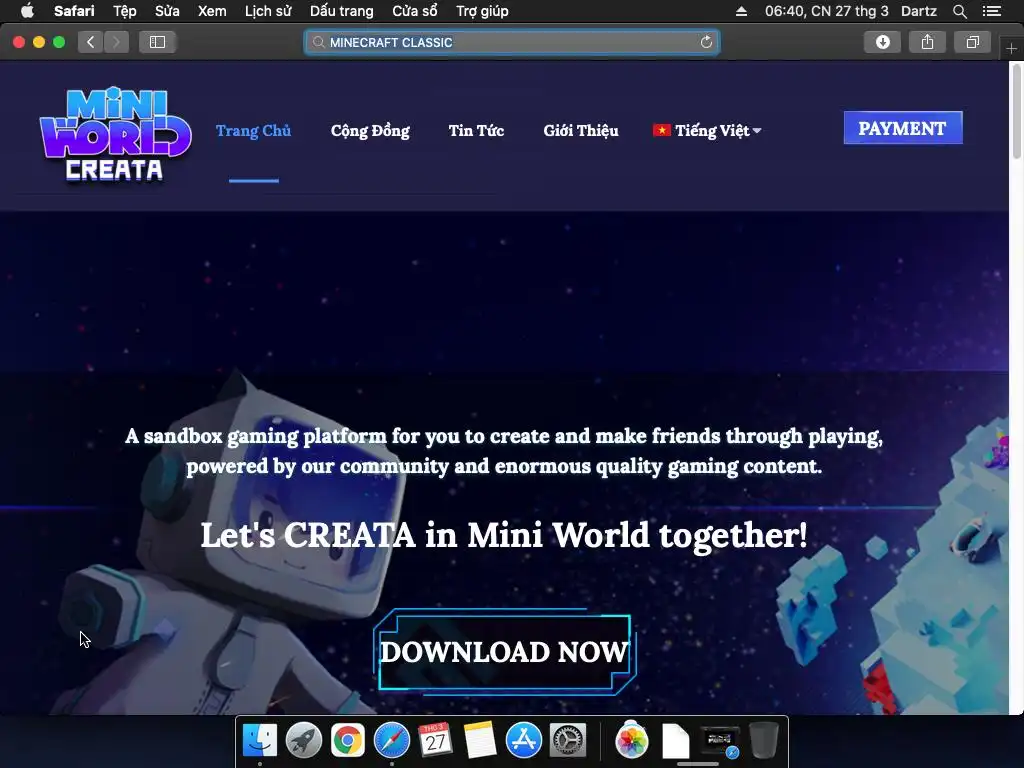Open the Tin Tức page
Image resolution: width=1024 pixels, height=768 pixels.
[476, 131]
